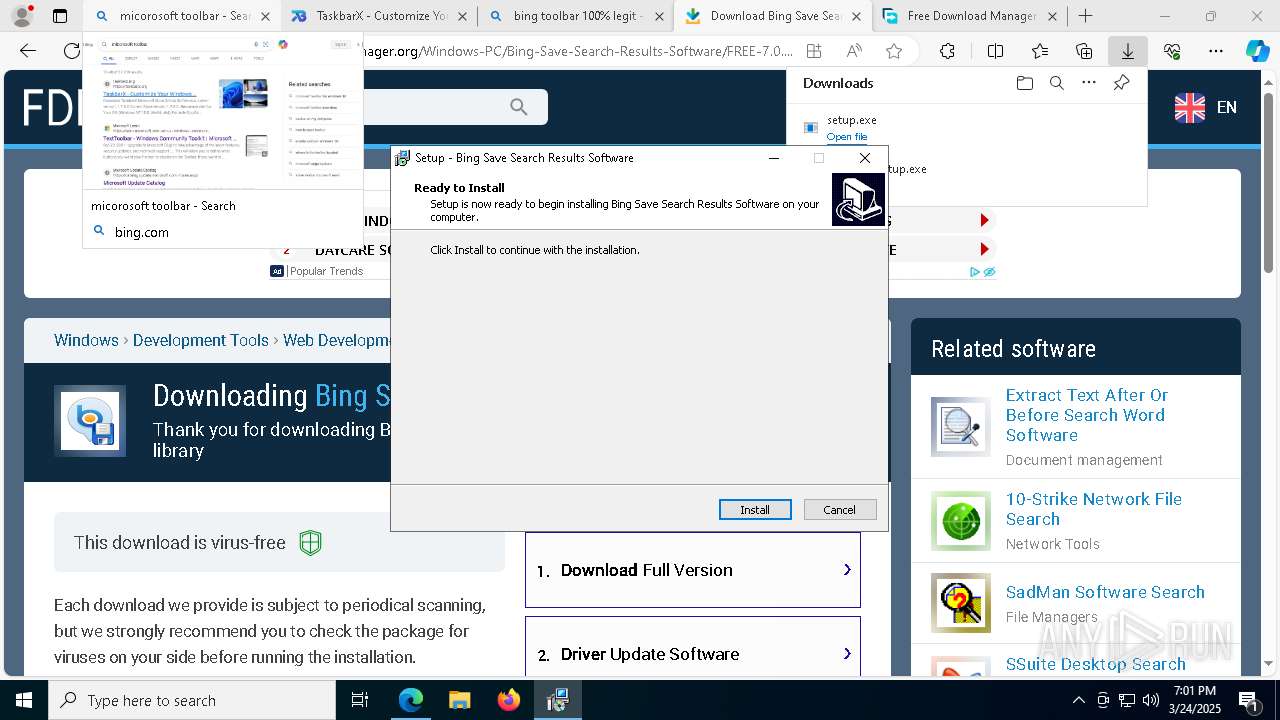
Task: Click the Downloads toolbar icon
Action: coord(1127,51)
